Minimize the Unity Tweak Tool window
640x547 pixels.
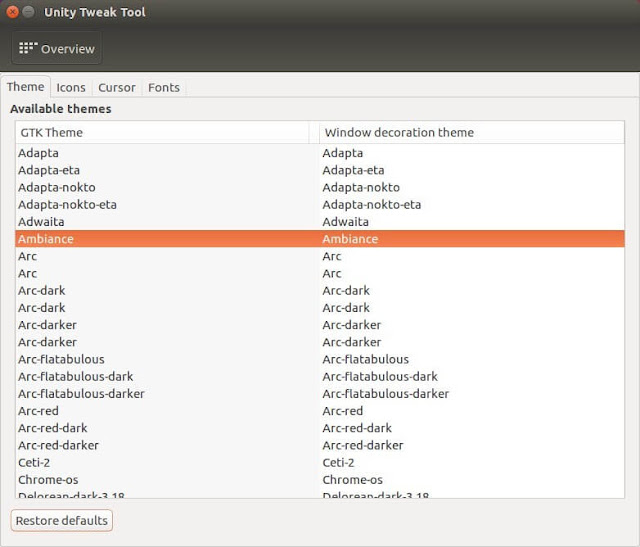pyautogui.click(x=28, y=12)
